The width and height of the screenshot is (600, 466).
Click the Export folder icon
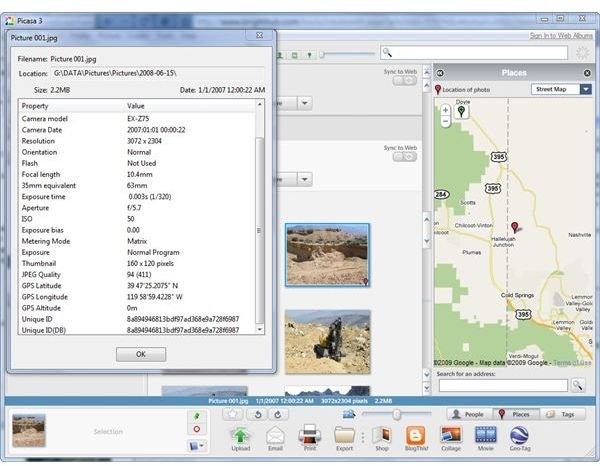(344, 435)
